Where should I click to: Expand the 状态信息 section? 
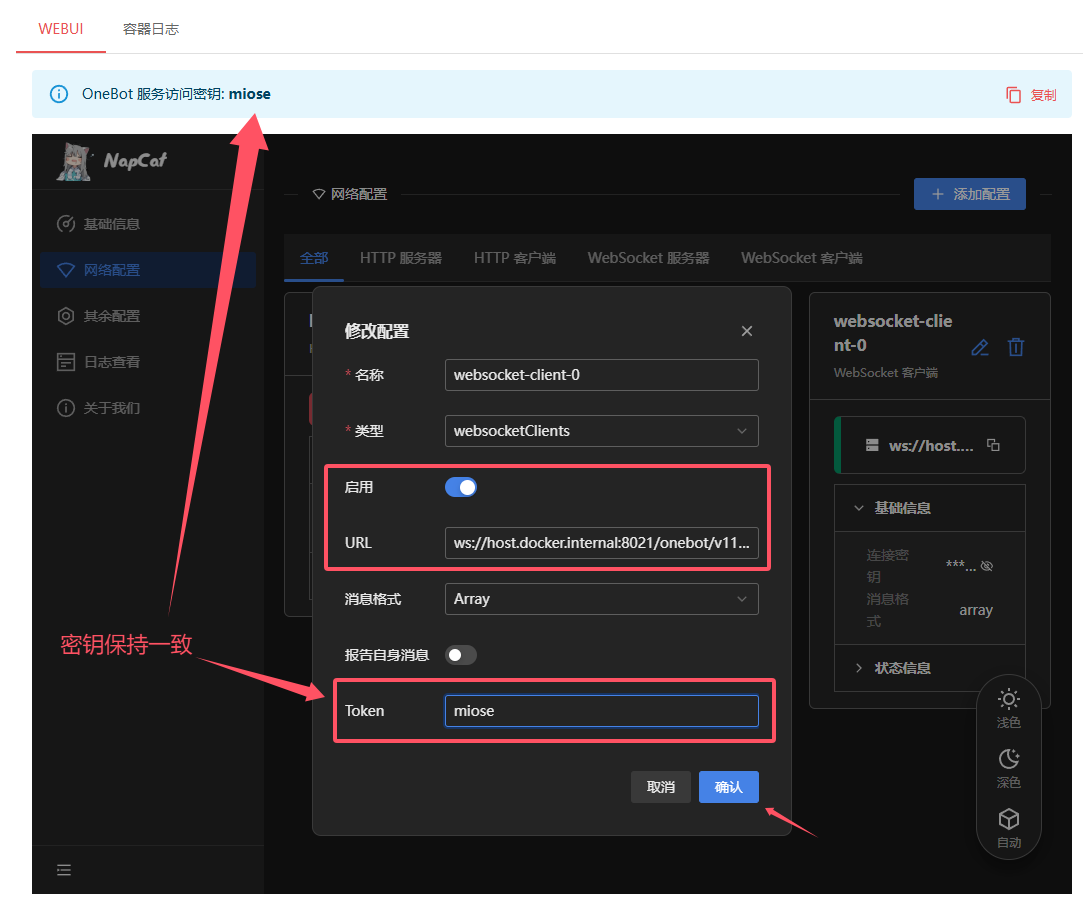coord(903,668)
